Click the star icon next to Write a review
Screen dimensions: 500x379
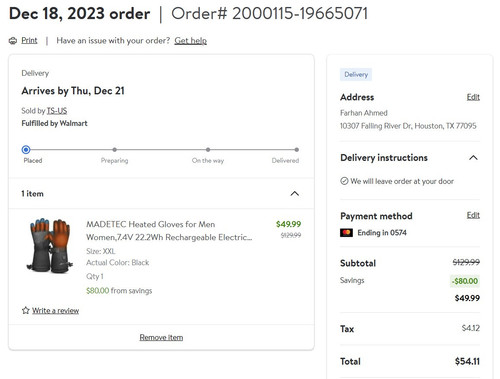point(26,310)
